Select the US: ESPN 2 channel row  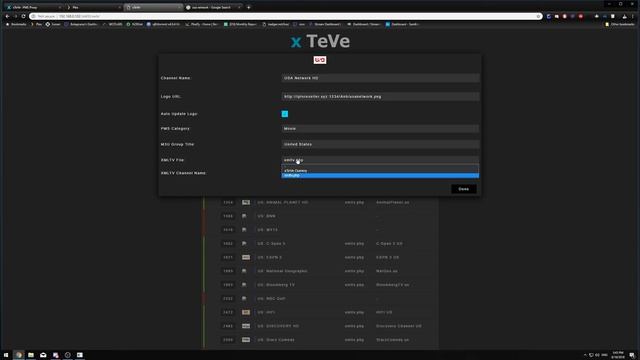pyautogui.click(x=321, y=258)
